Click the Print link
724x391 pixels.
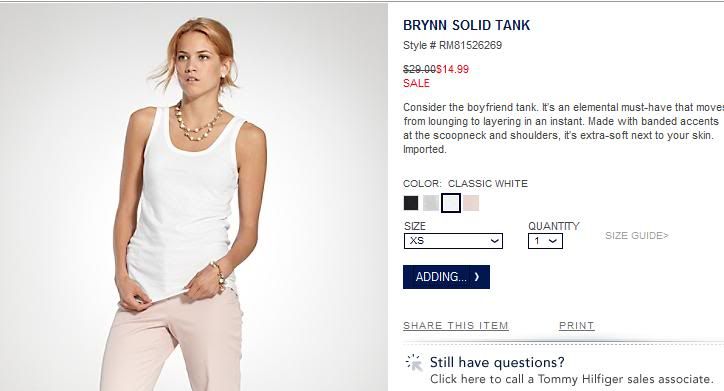pos(576,326)
